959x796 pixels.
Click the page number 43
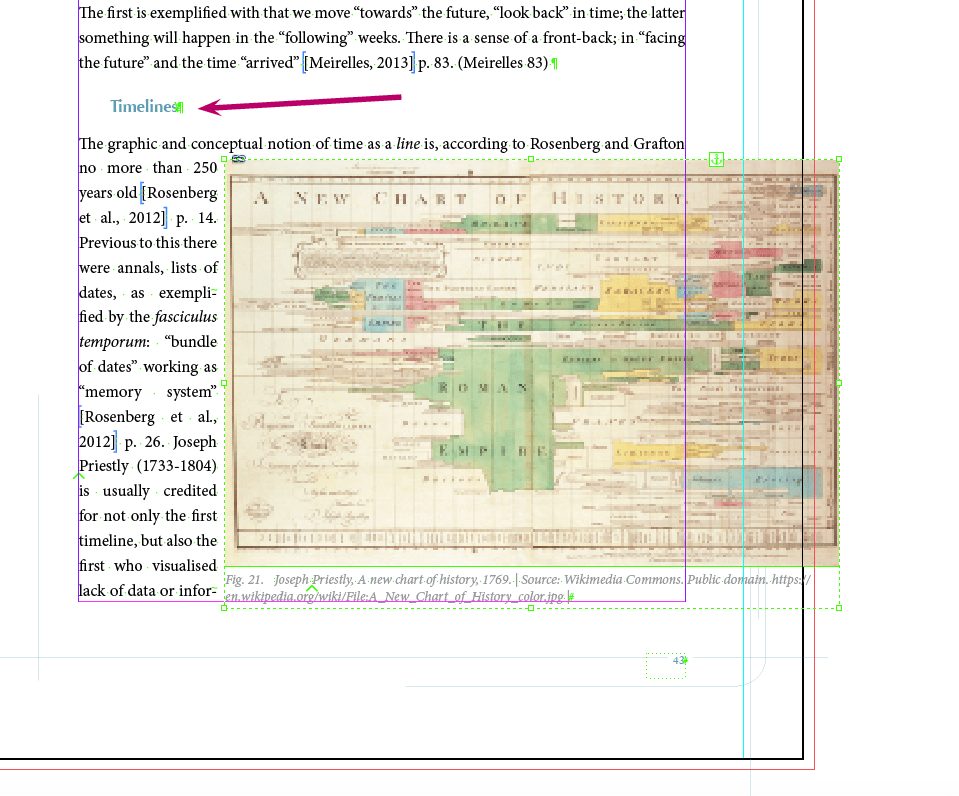(678, 660)
